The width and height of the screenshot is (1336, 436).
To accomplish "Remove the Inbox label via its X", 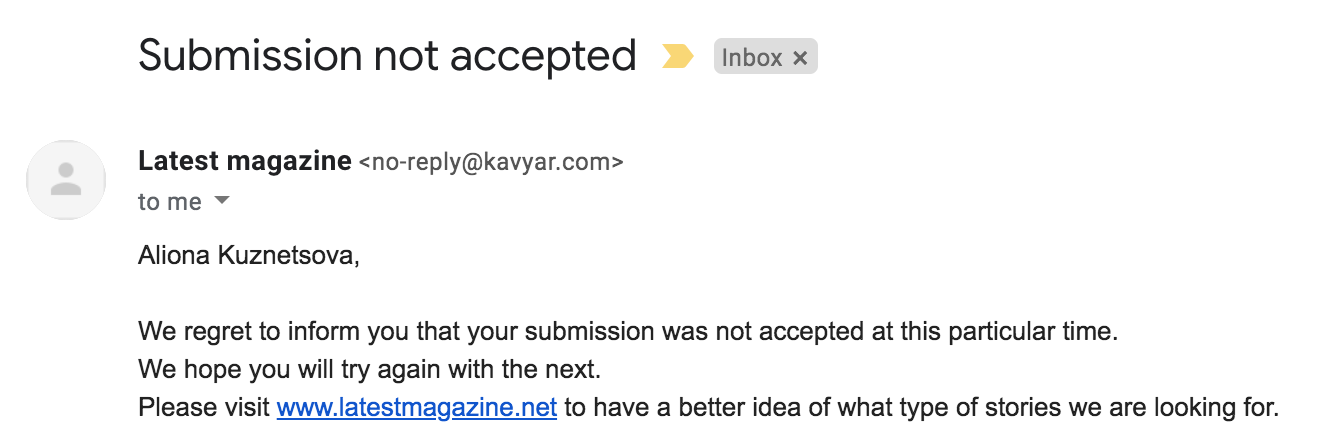I will click(800, 58).
